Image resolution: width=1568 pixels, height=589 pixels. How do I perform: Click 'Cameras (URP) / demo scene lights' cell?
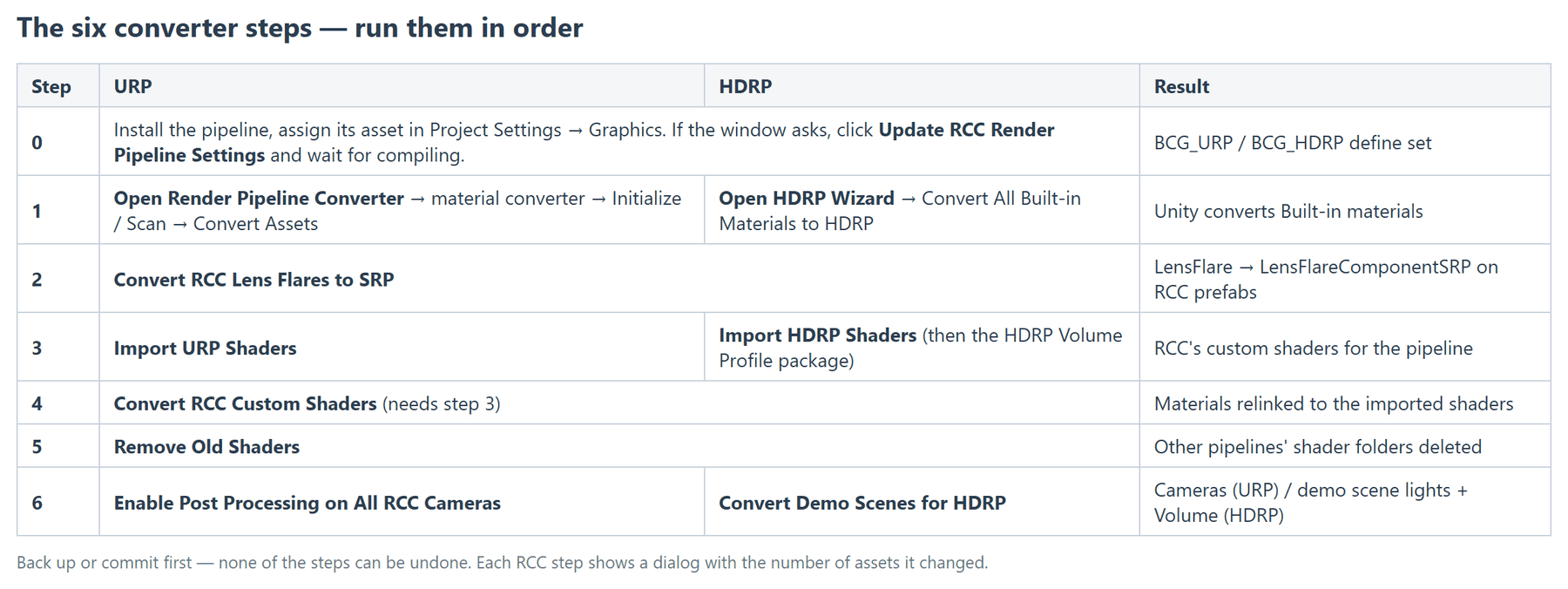coord(1345,502)
